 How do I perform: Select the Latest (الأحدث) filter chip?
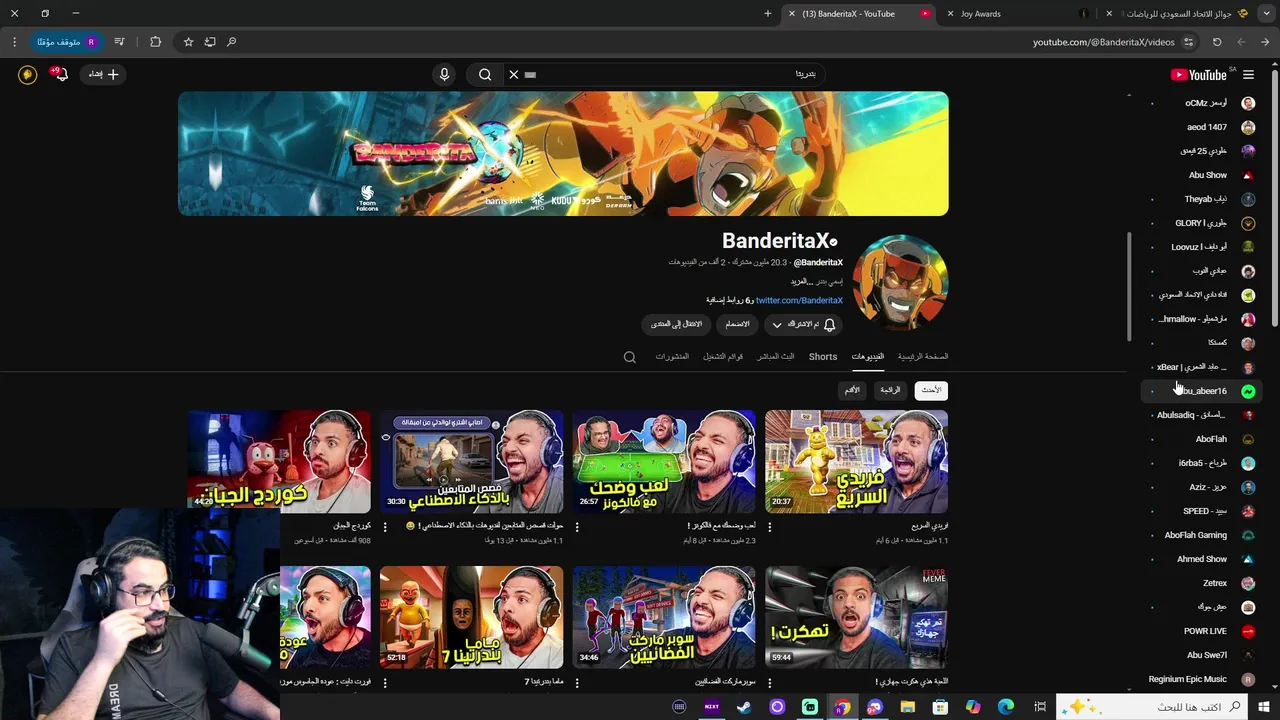click(931, 390)
